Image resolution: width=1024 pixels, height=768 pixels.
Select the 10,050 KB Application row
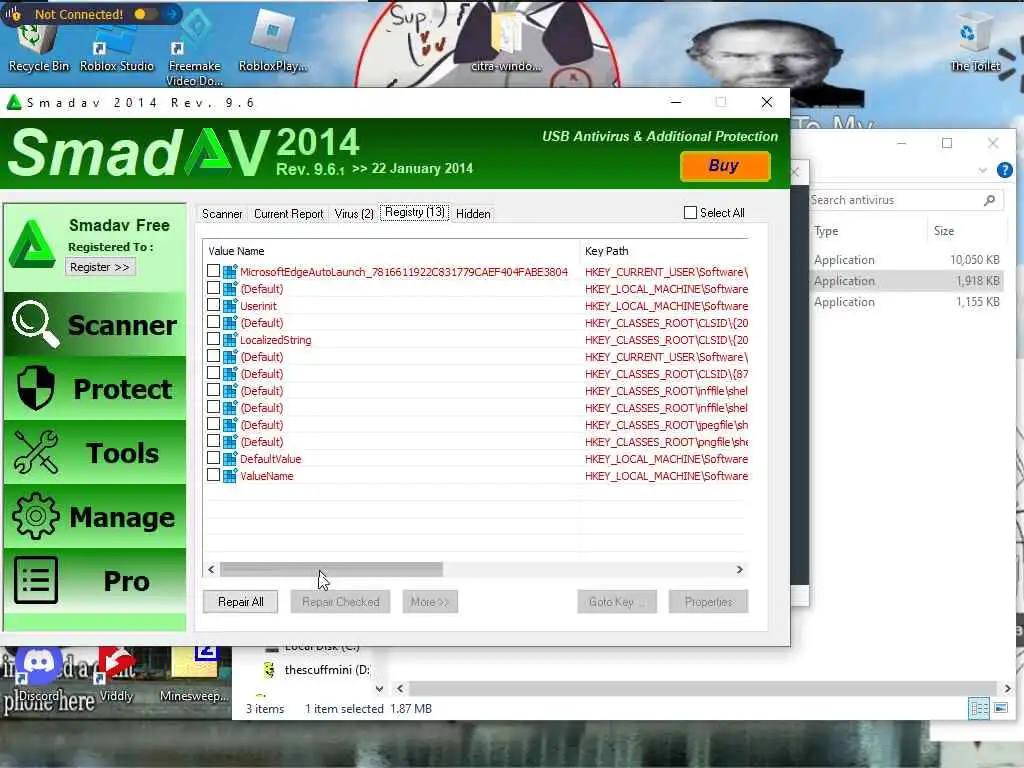point(906,259)
